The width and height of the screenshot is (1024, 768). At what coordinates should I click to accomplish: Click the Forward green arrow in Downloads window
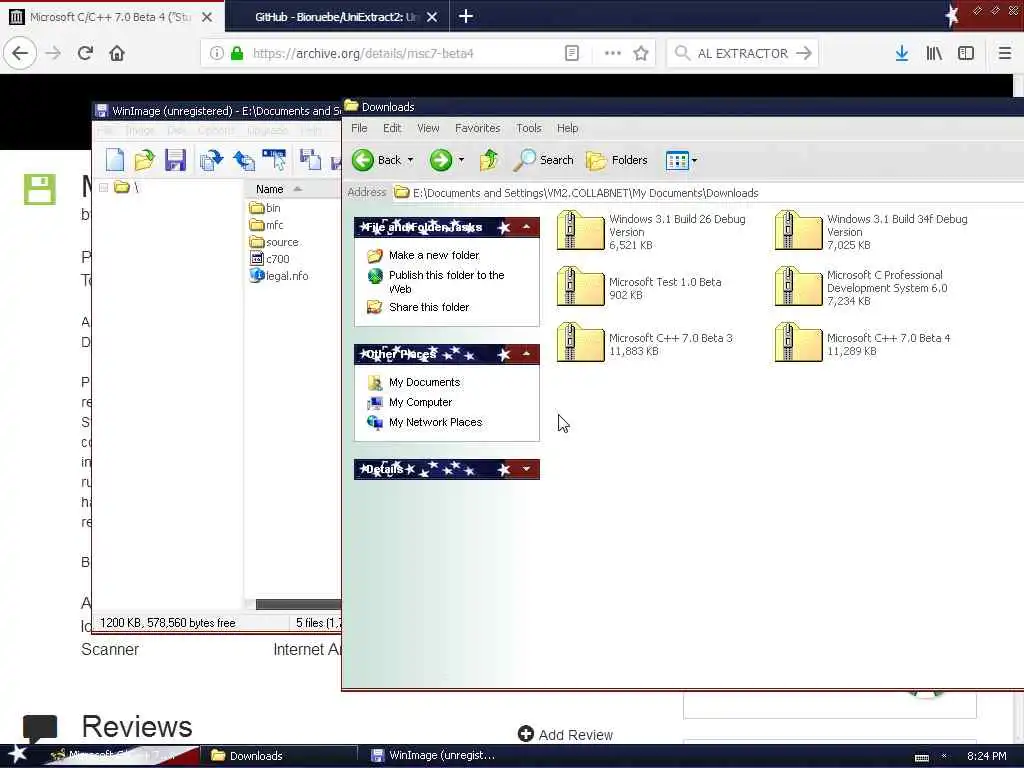[441, 160]
